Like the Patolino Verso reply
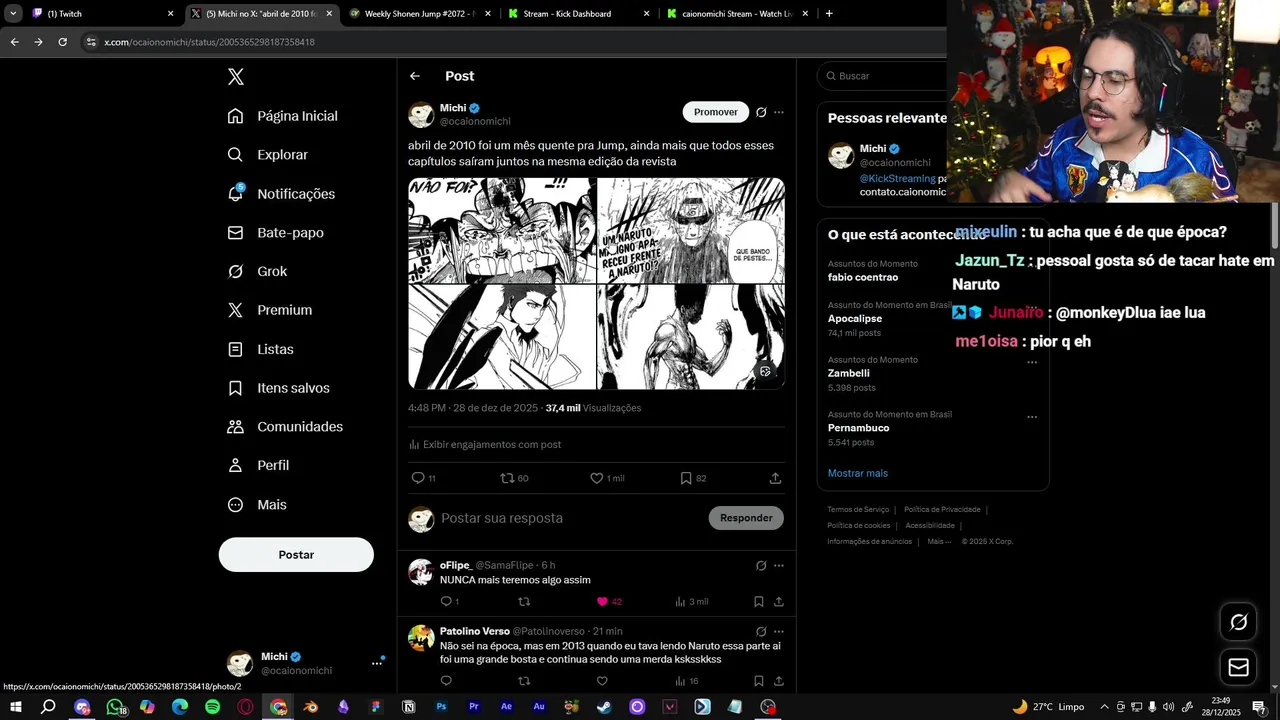Image resolution: width=1280 pixels, height=720 pixels. click(x=602, y=681)
